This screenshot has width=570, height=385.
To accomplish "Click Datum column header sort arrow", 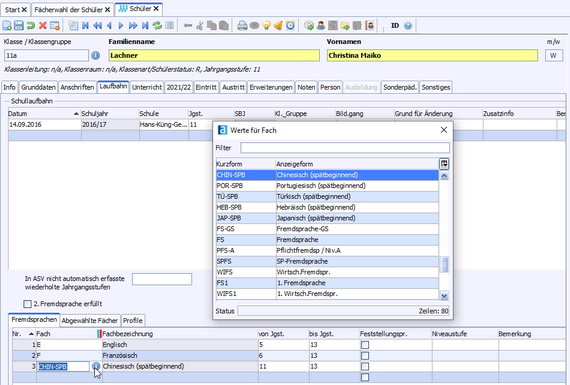I will 76,114.
